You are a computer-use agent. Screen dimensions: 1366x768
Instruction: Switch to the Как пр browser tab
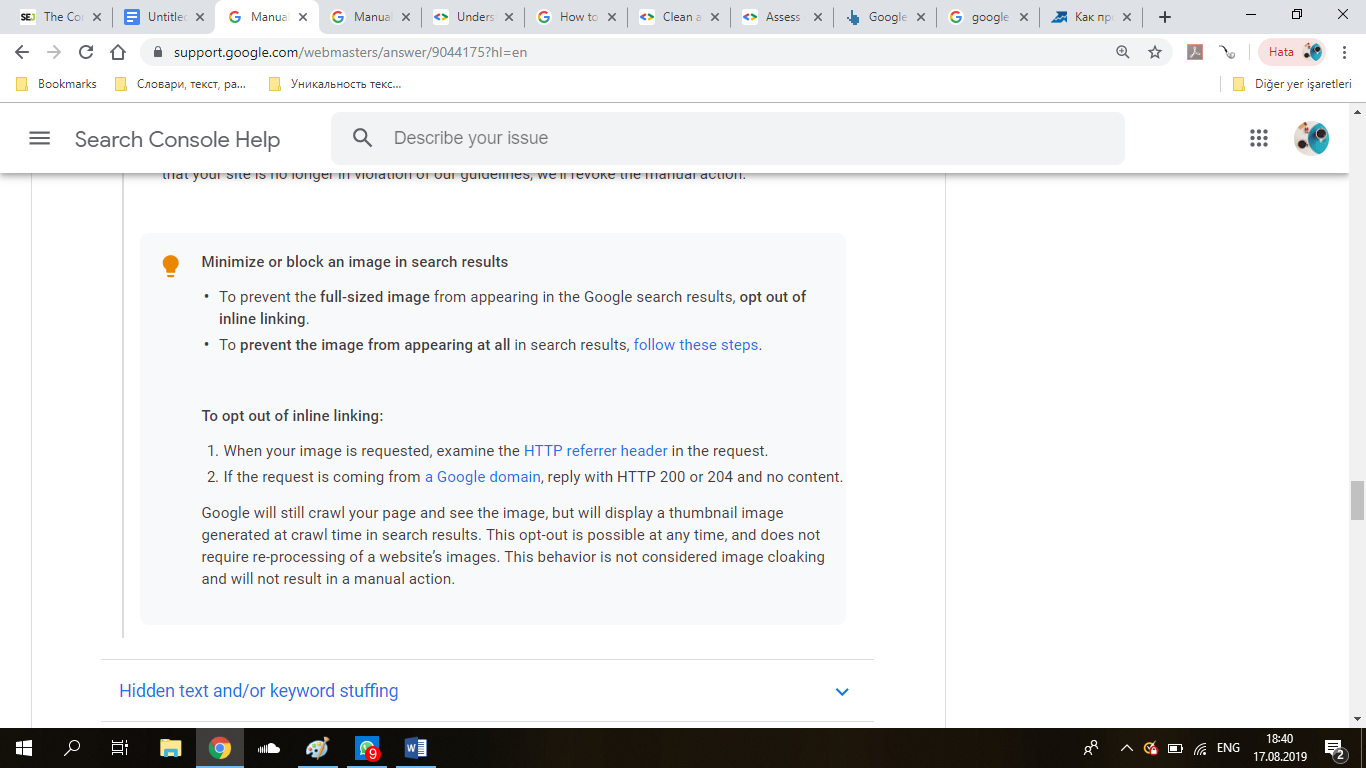1090,17
